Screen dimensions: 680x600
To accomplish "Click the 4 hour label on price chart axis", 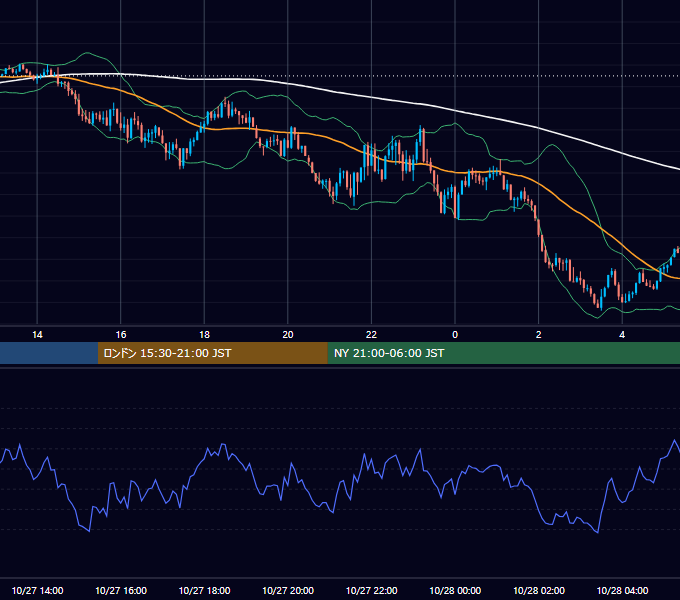I will tap(622, 335).
